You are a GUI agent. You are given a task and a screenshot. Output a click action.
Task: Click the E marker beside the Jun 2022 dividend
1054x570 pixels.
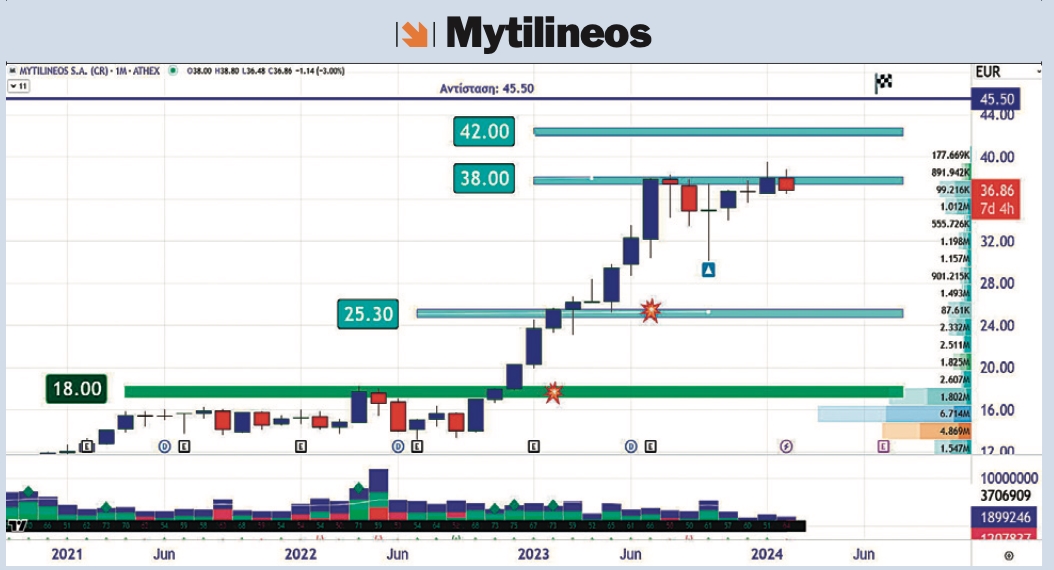(417, 446)
